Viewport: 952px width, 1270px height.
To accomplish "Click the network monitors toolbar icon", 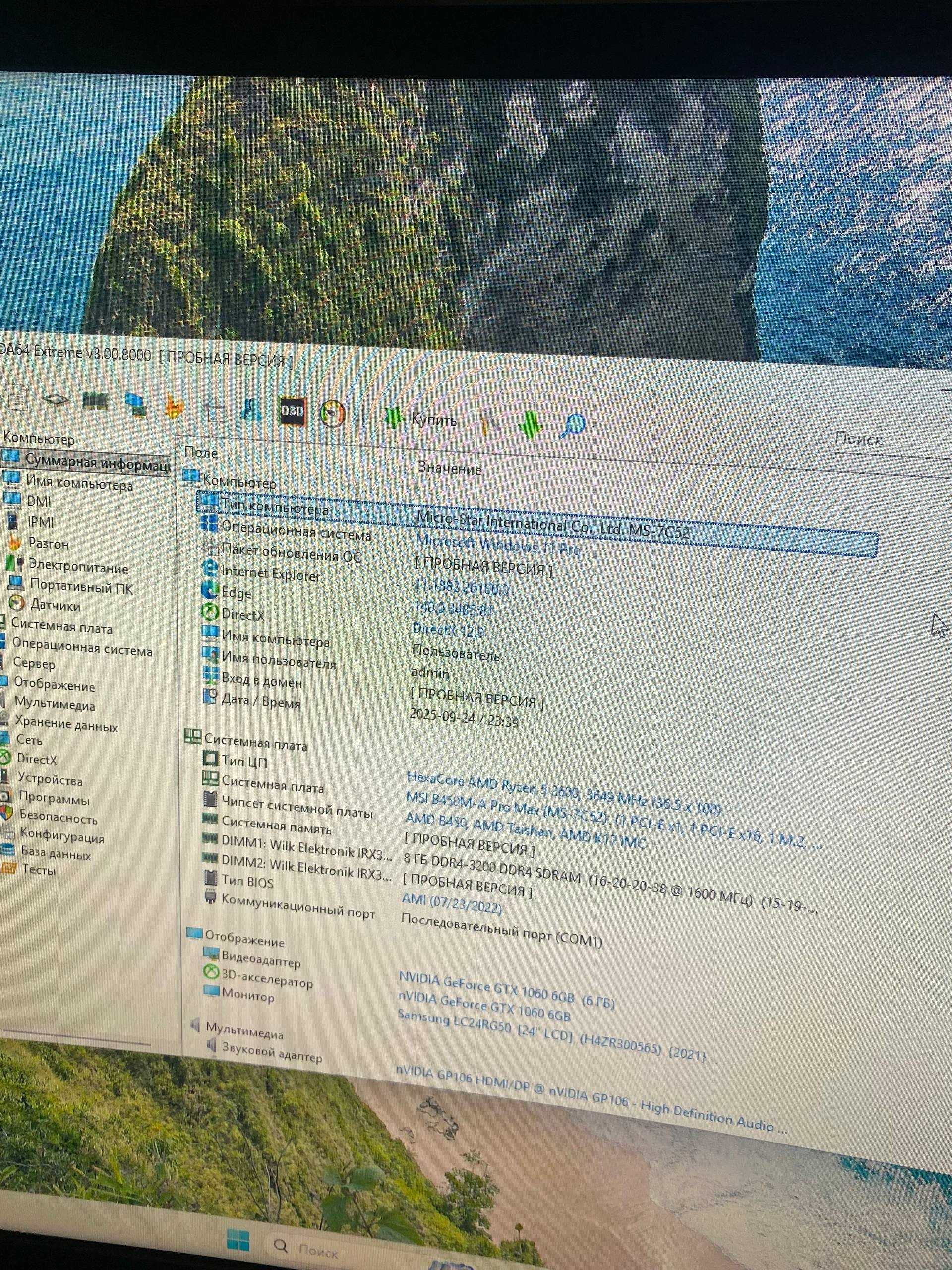I will click(136, 404).
